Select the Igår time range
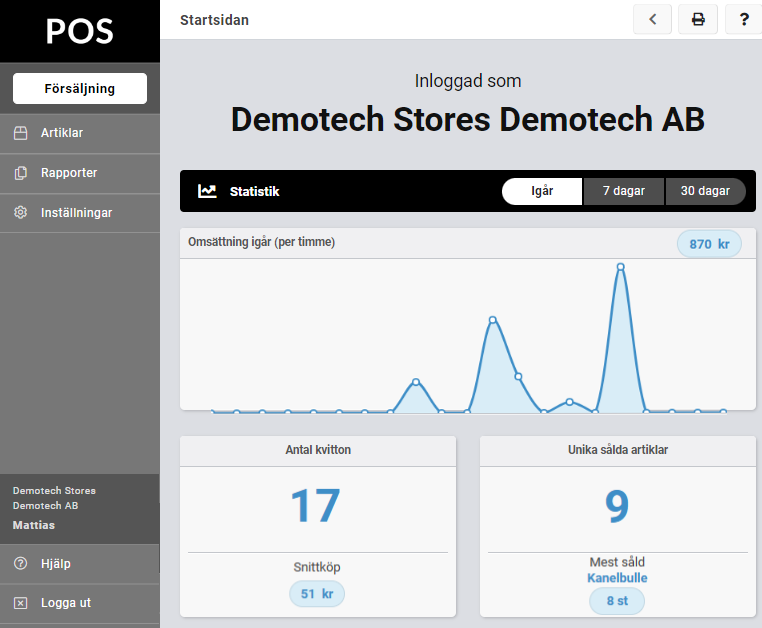Screen dimensions: 762x628 [541, 191]
